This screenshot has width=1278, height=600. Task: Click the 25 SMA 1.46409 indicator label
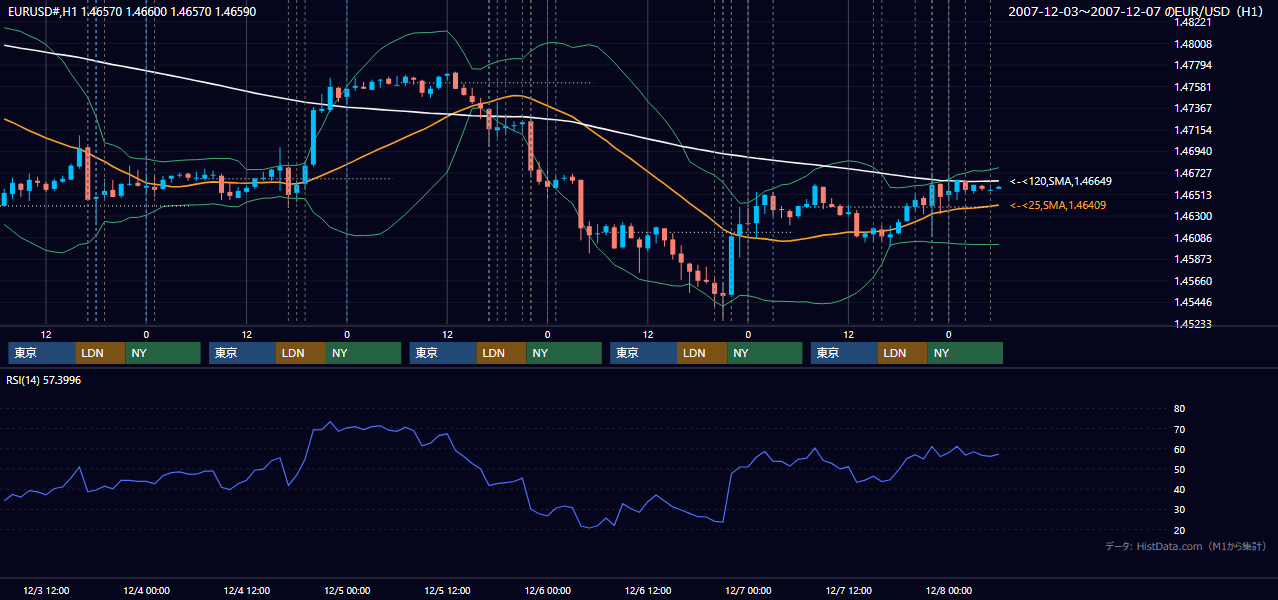(x=1058, y=205)
